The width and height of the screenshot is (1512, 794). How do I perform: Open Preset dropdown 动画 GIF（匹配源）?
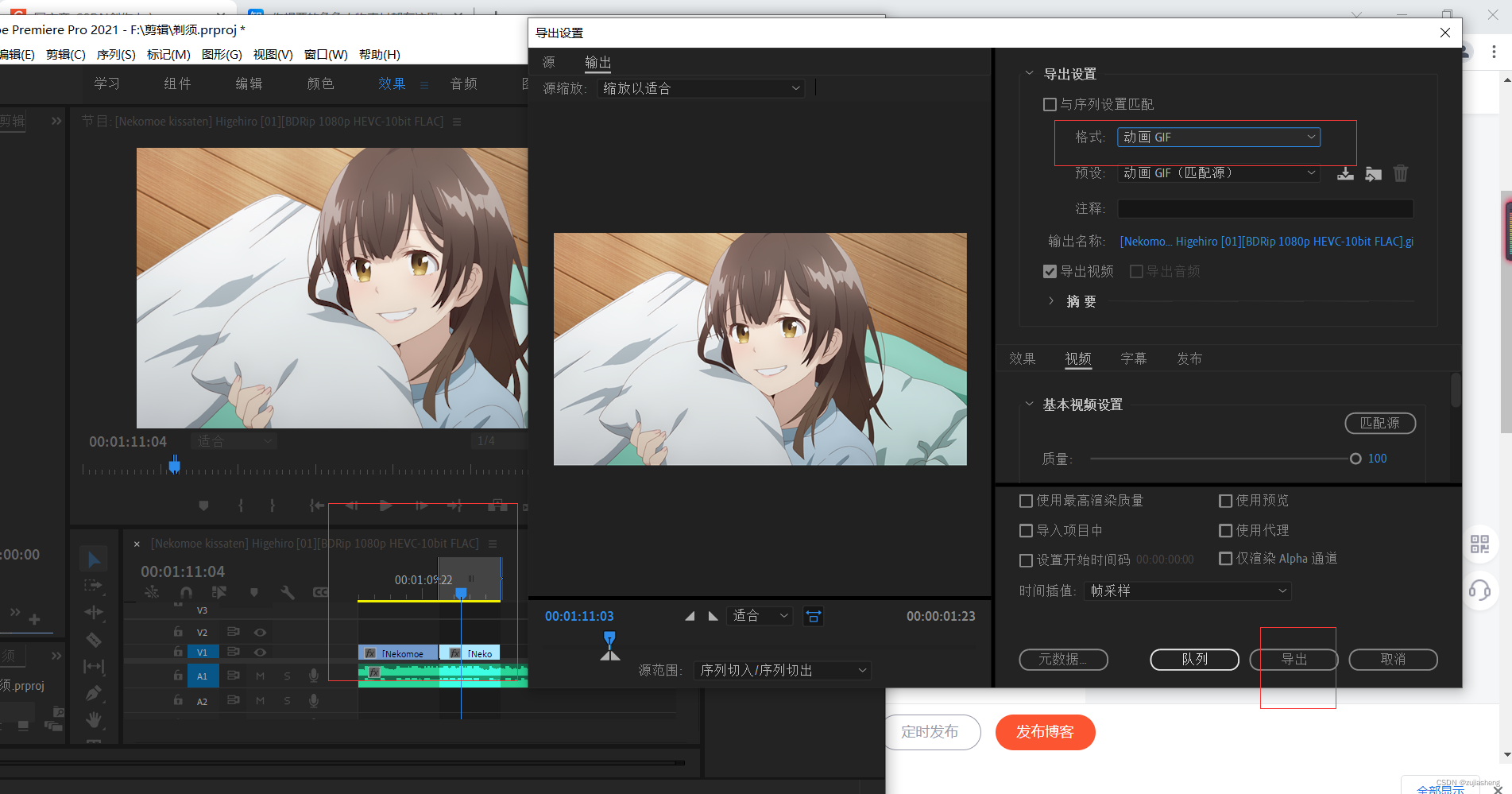(1219, 173)
